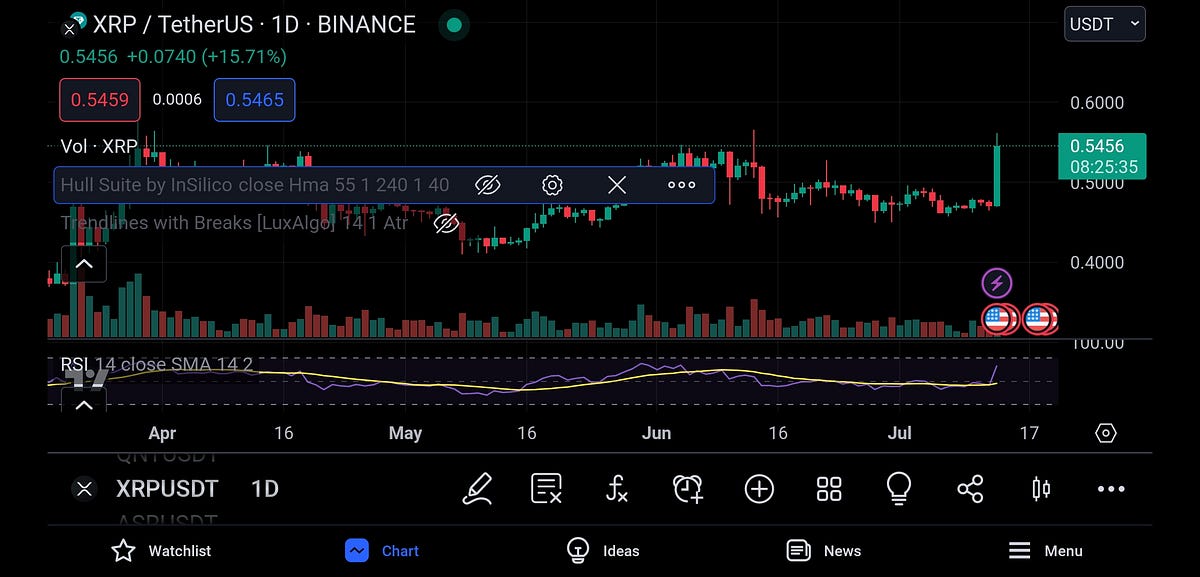Hide Hull Suite with its eye toggle
Viewport: 1200px width, 577px height.
[x=487, y=184]
